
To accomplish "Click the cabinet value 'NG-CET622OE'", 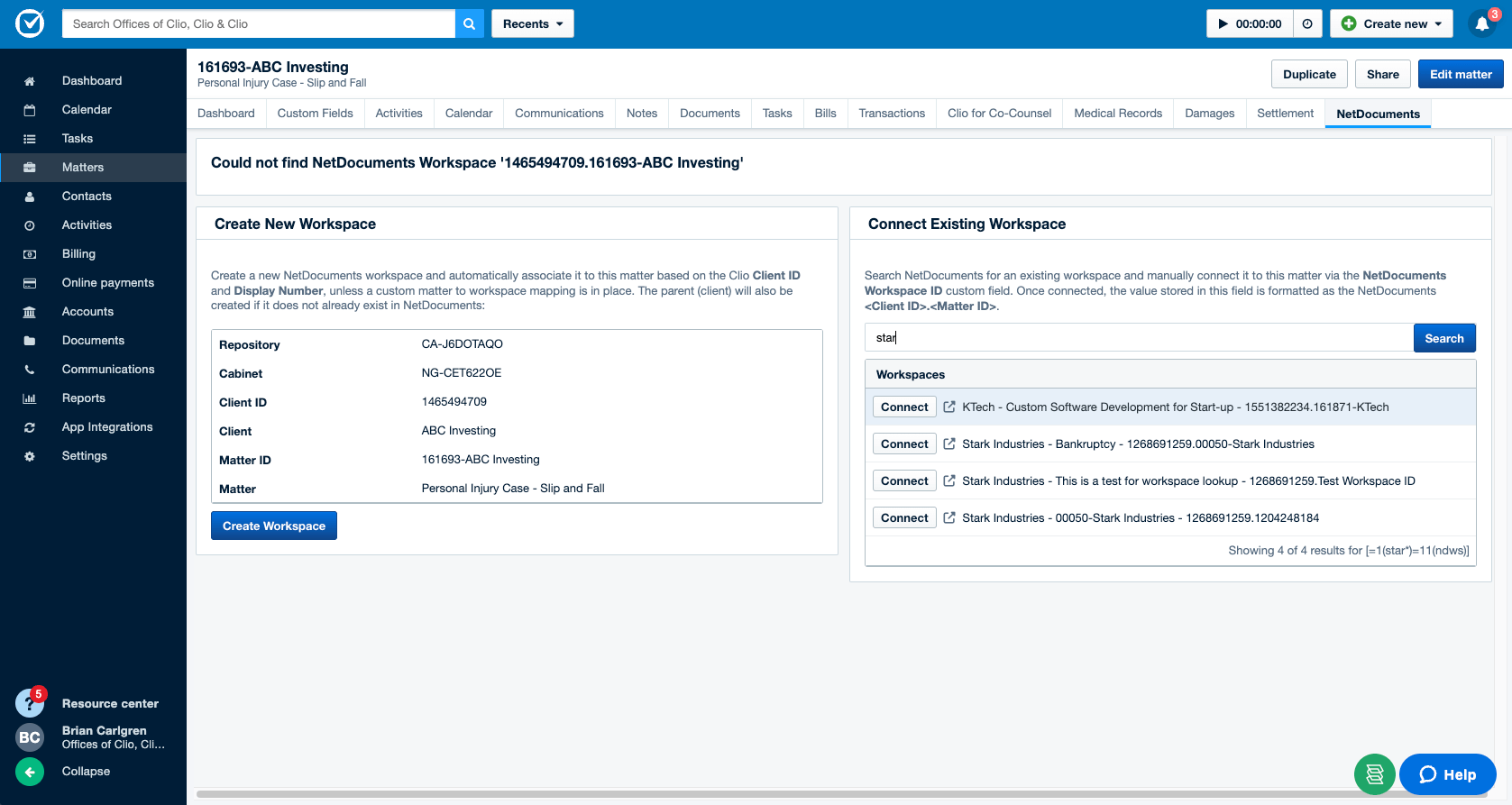I will coord(462,372).
